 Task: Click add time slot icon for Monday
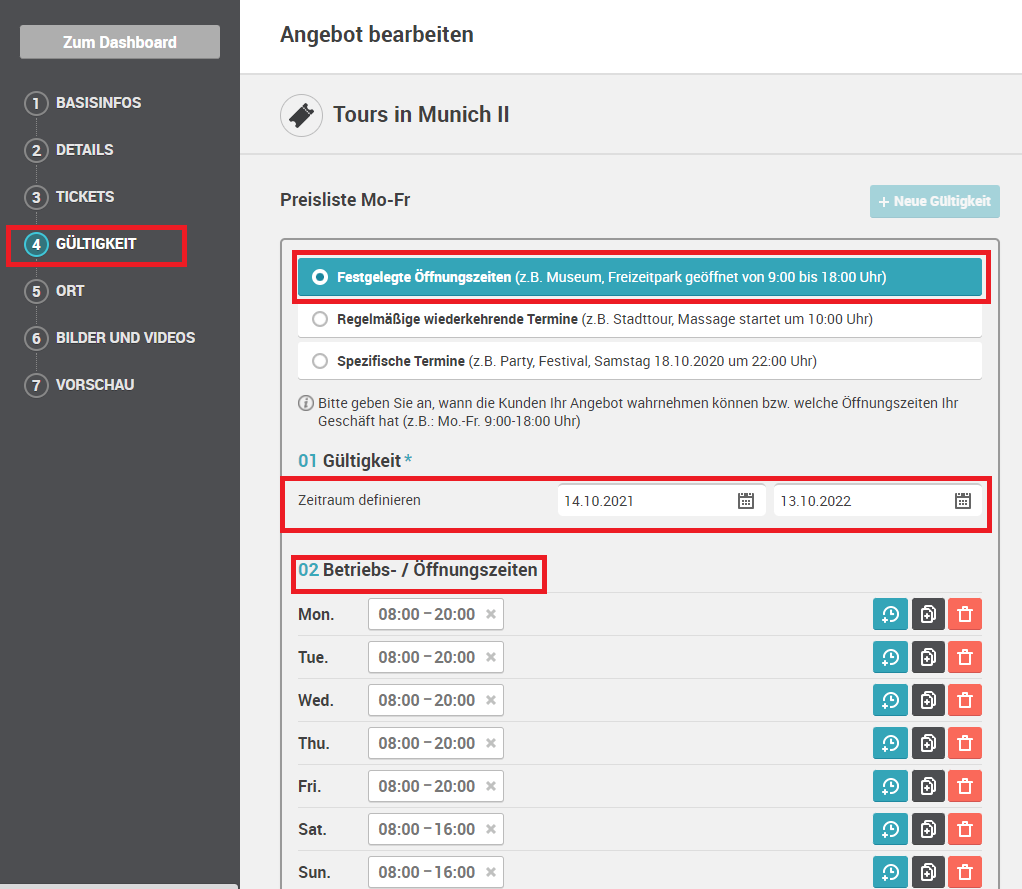point(890,614)
